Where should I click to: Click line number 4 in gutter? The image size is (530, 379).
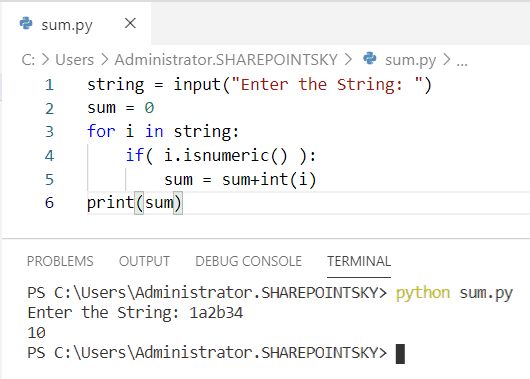coord(49,156)
